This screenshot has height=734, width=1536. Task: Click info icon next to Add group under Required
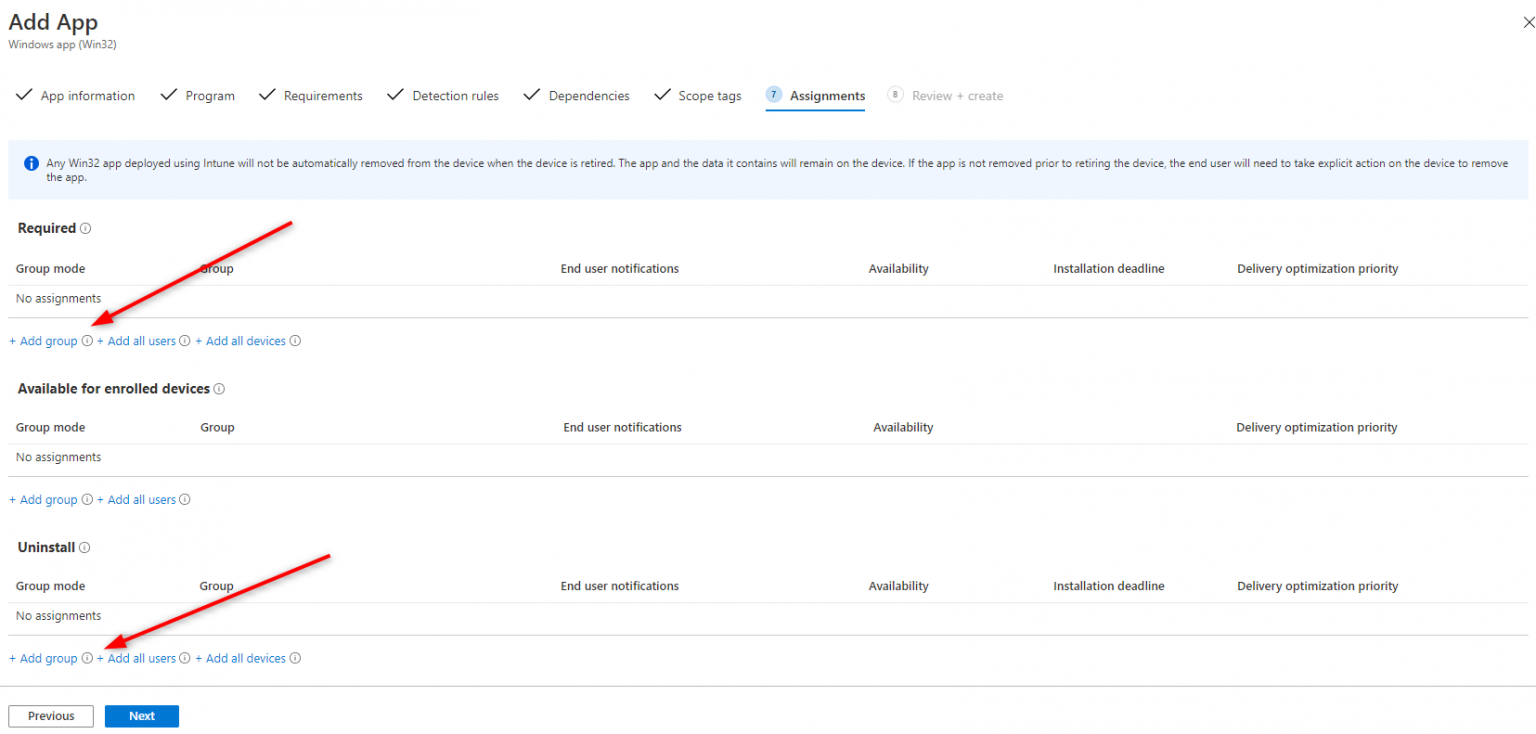pyautogui.click(x=87, y=340)
